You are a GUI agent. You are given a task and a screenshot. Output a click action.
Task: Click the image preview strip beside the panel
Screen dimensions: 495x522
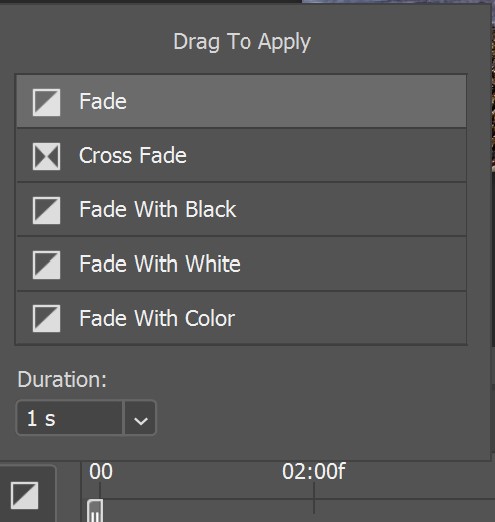(x=493, y=87)
